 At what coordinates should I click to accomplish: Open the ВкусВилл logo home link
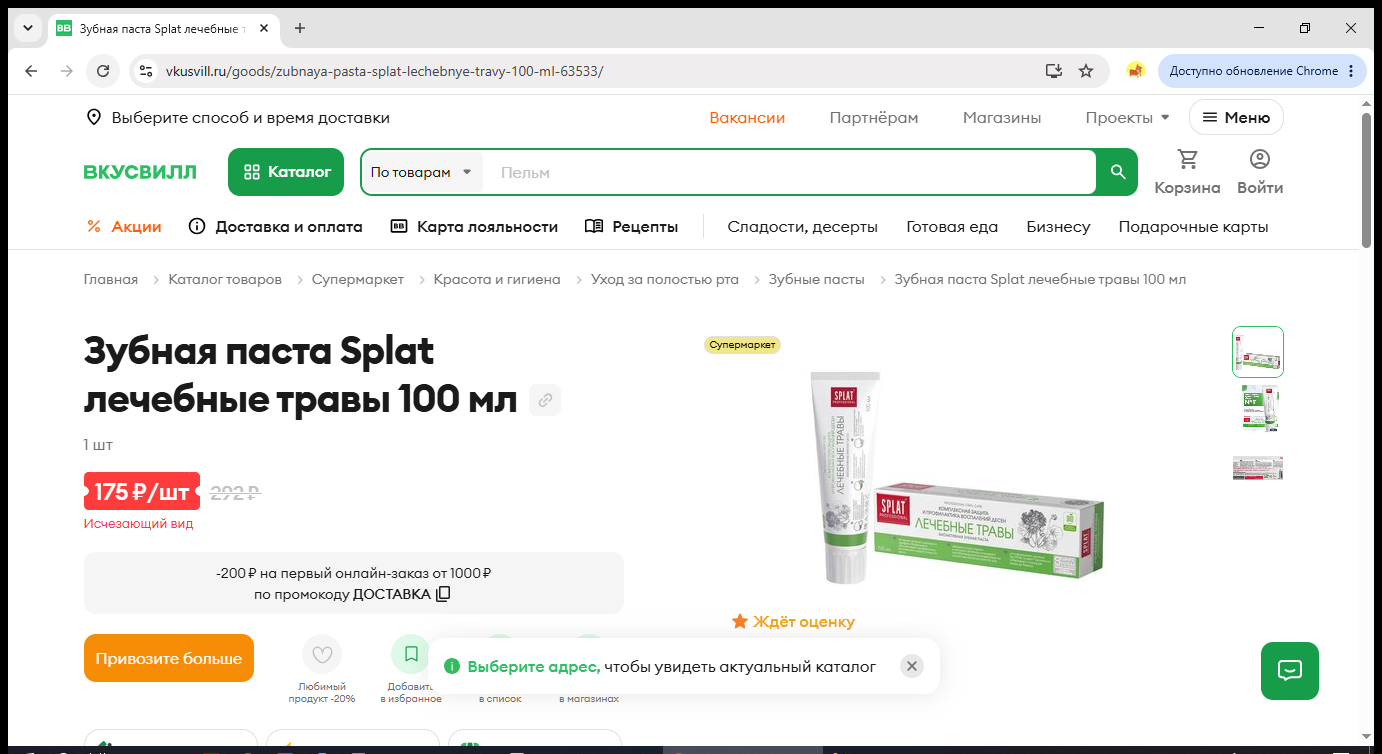pyautogui.click(x=140, y=172)
